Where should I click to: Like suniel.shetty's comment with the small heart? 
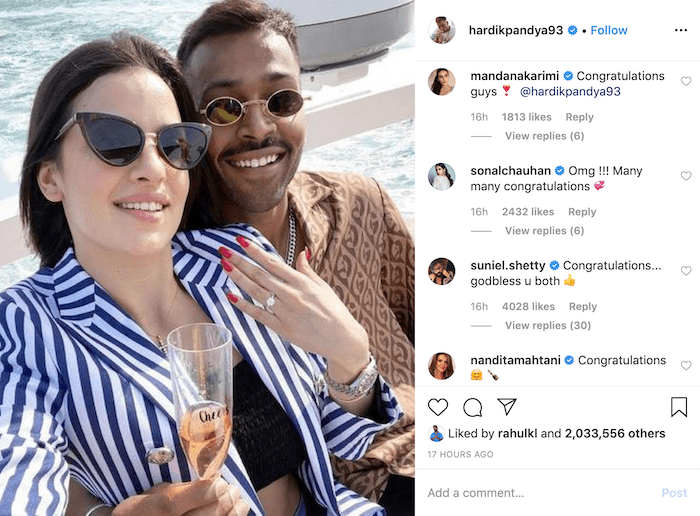click(x=686, y=270)
